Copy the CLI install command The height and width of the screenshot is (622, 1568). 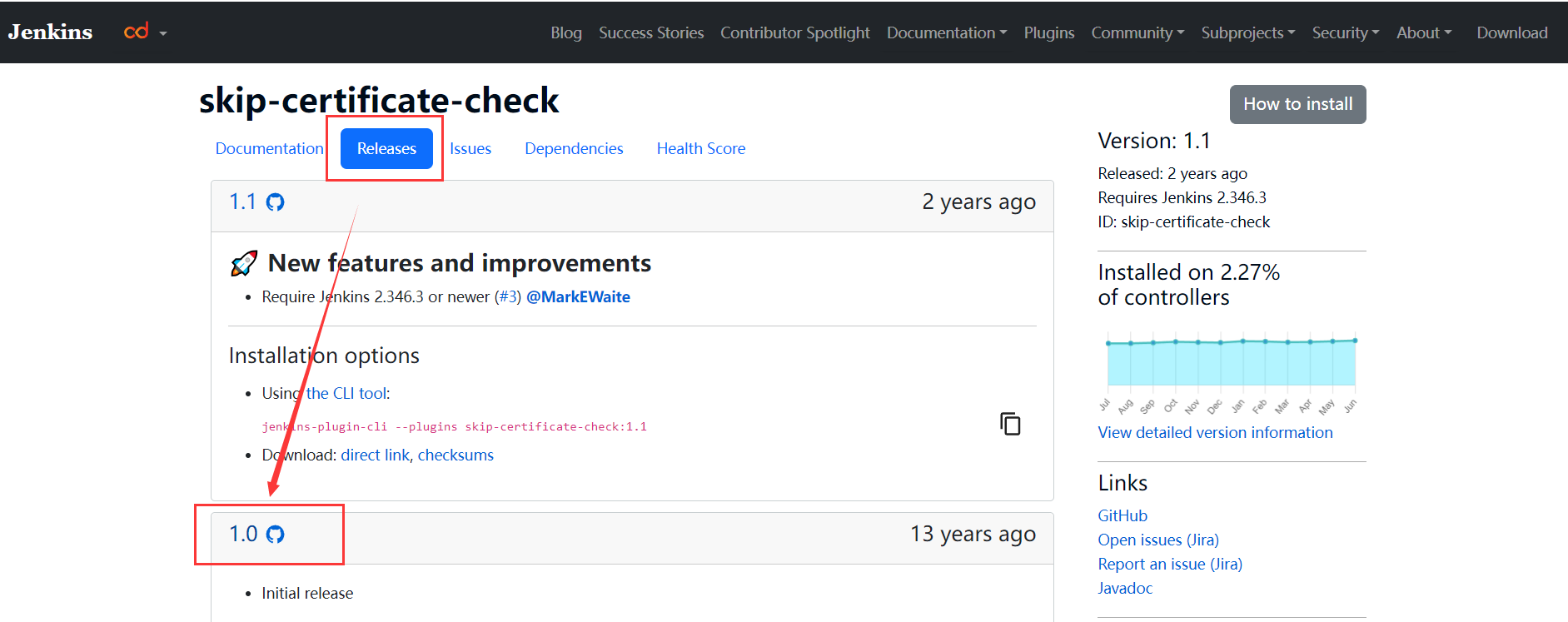1010,424
